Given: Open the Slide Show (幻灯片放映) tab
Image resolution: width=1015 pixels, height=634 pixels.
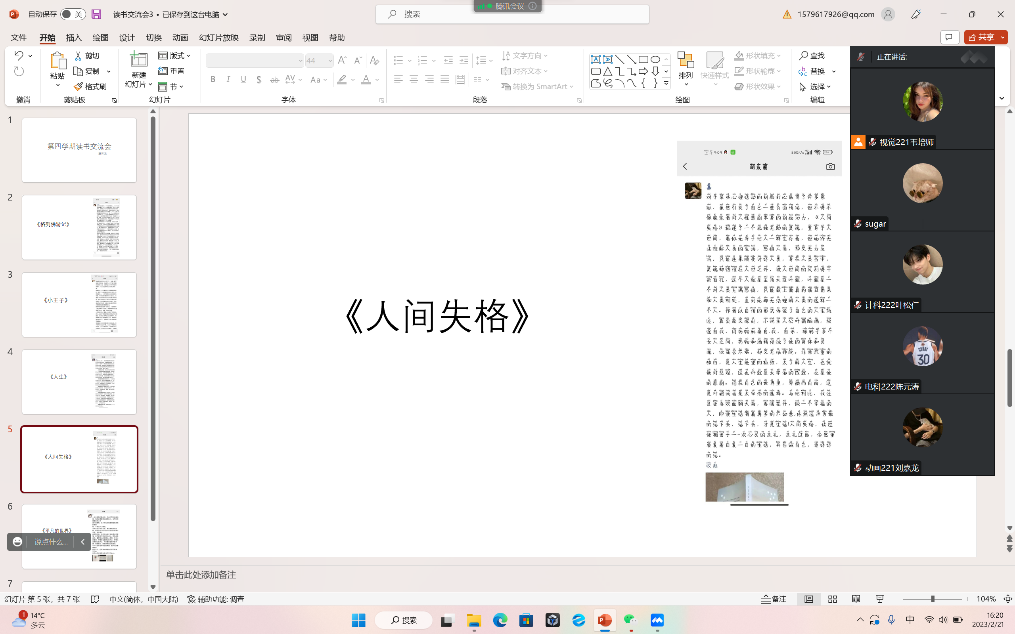Looking at the screenshot, I should (218, 37).
